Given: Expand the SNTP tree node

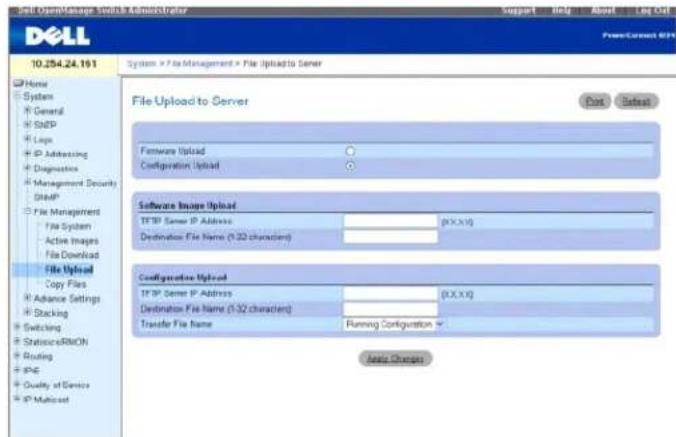Looking at the screenshot, I should [28, 125].
